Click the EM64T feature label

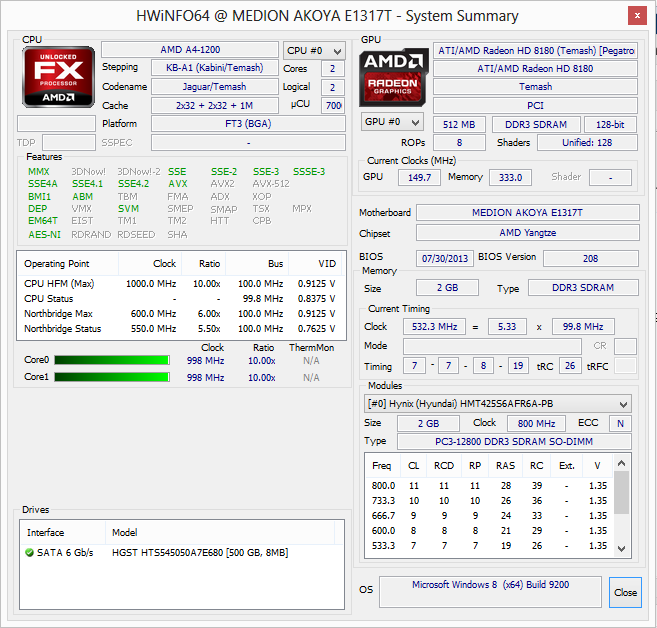43,221
